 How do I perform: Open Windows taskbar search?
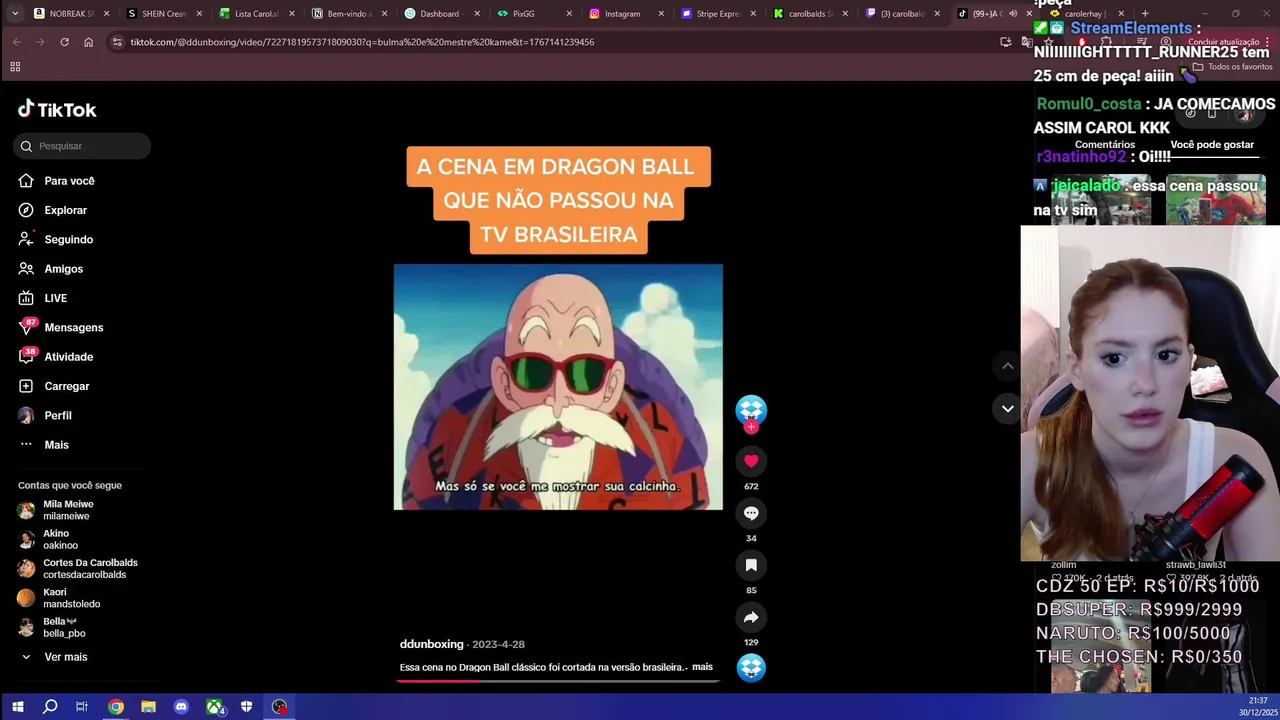pyautogui.click(x=50, y=707)
